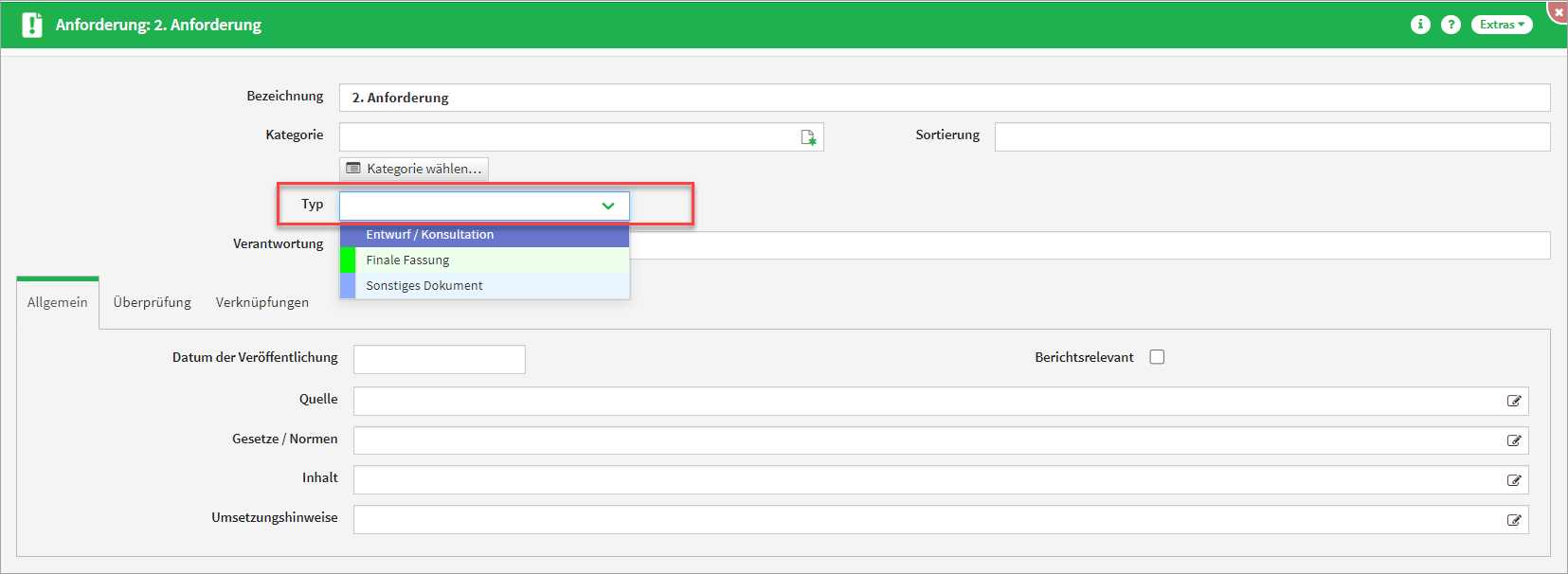1568x574 pixels.
Task: Click the Gesetze / Normen text field
Action: coord(941,440)
